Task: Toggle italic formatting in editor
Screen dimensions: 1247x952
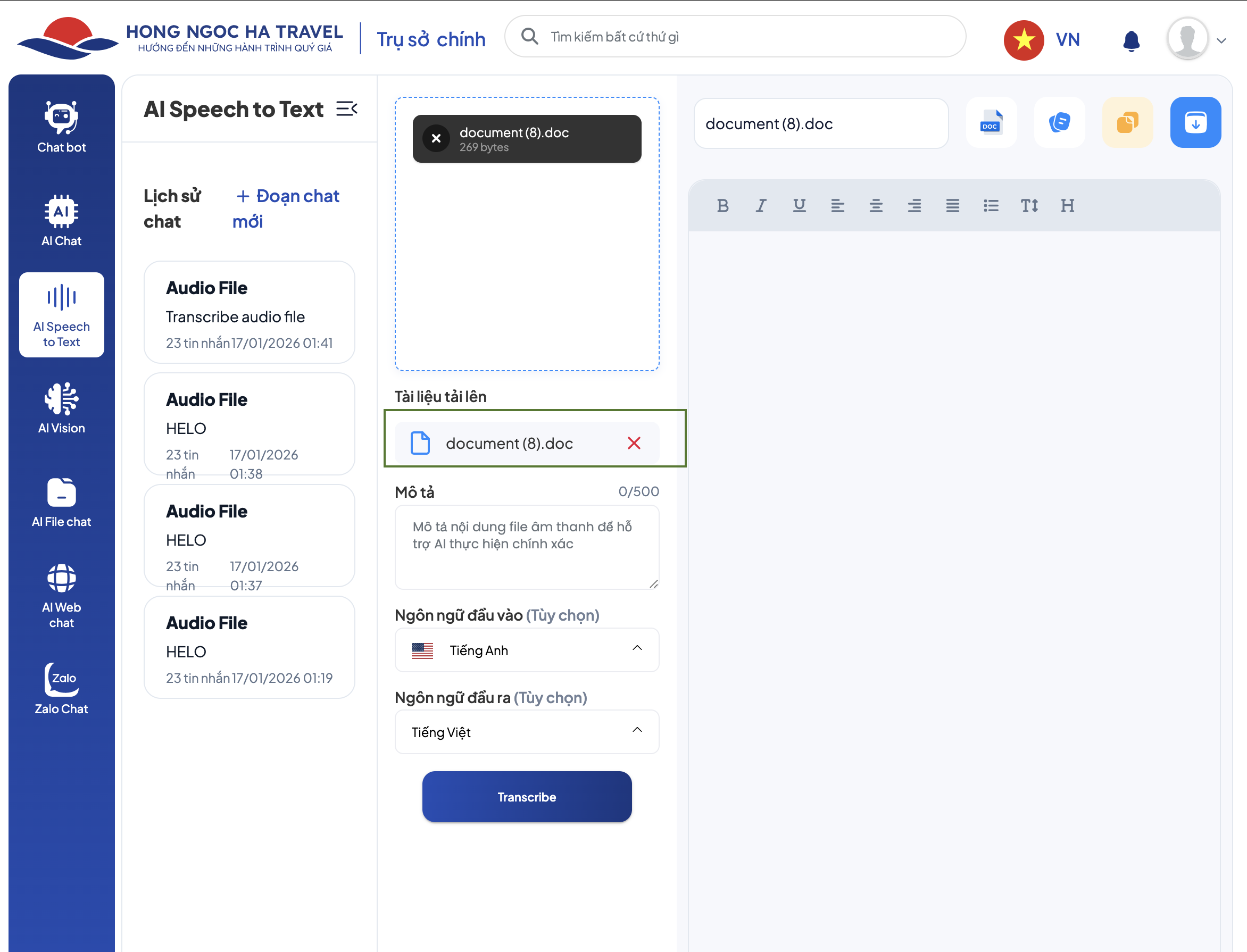Action: tap(761, 206)
